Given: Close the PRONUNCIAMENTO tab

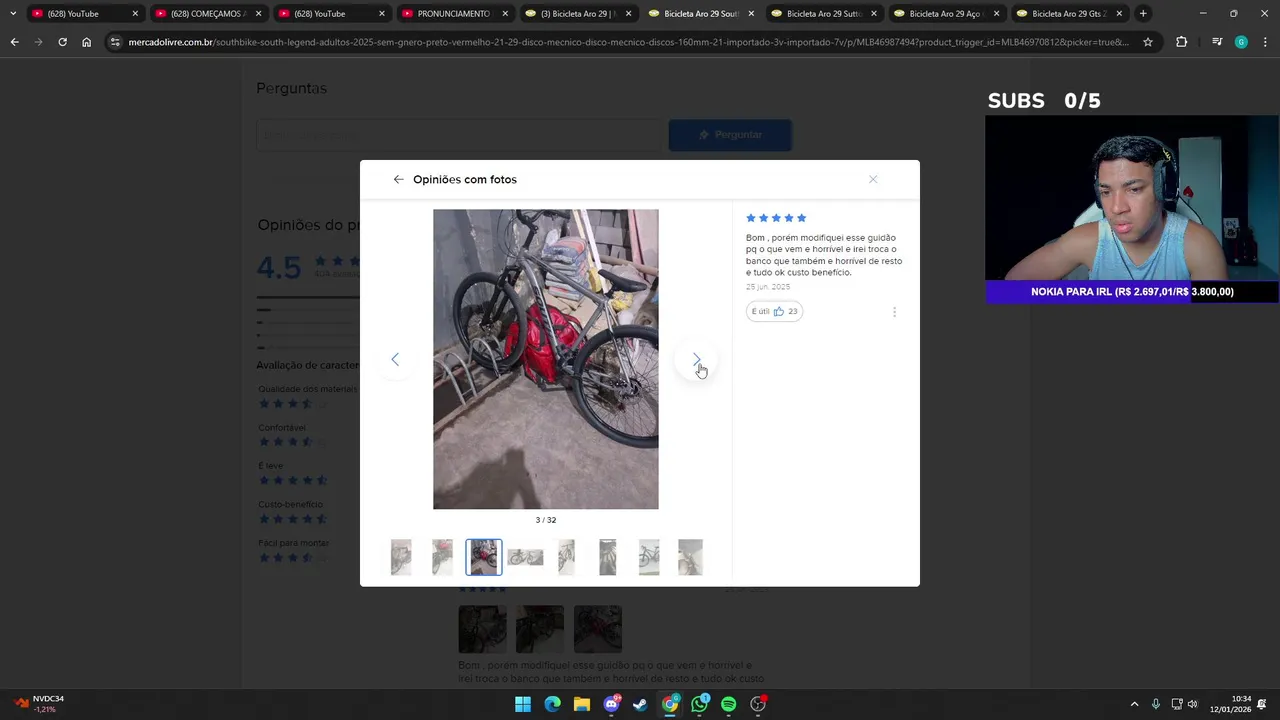Looking at the screenshot, I should click(504, 14).
